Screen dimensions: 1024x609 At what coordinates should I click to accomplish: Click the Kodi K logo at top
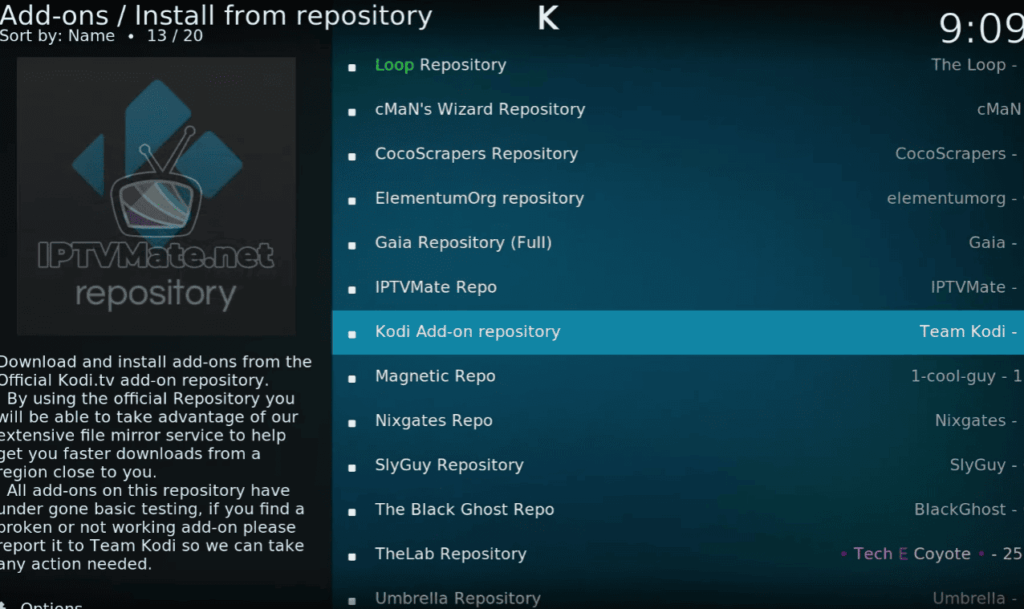(548, 18)
